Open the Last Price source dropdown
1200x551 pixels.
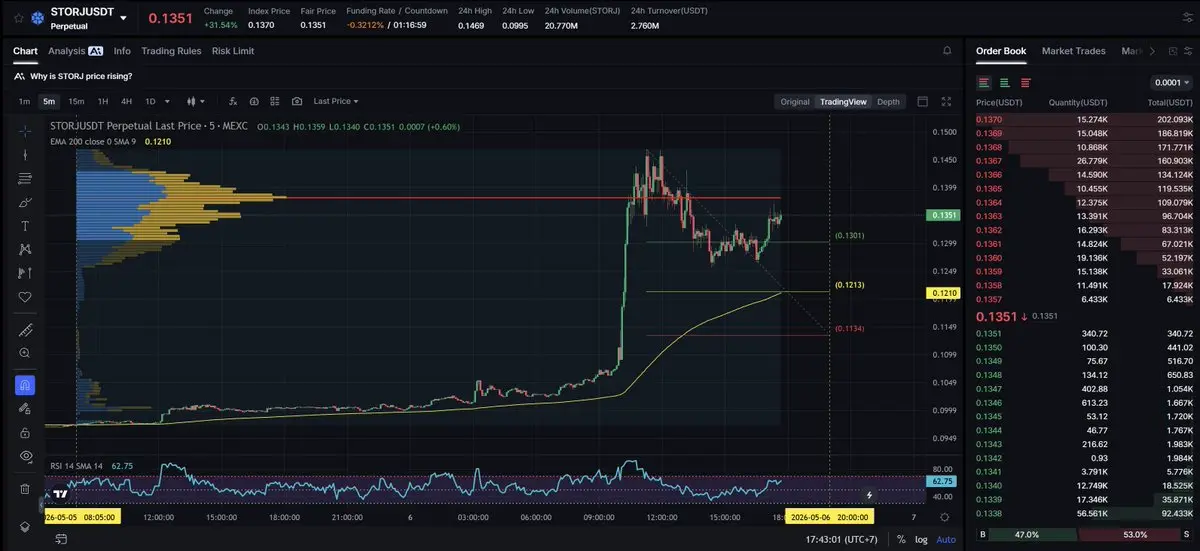pos(335,101)
